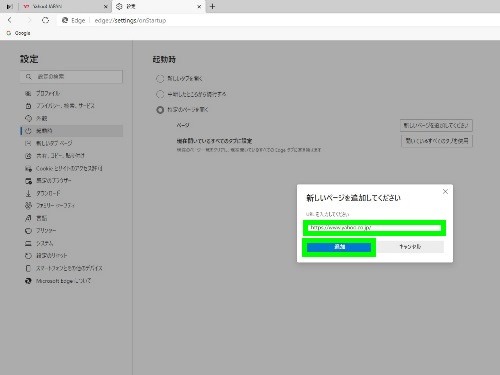Close the Yahoo! JAPAN tab
Viewport: 500px width, 375px height.
click(x=106, y=6)
